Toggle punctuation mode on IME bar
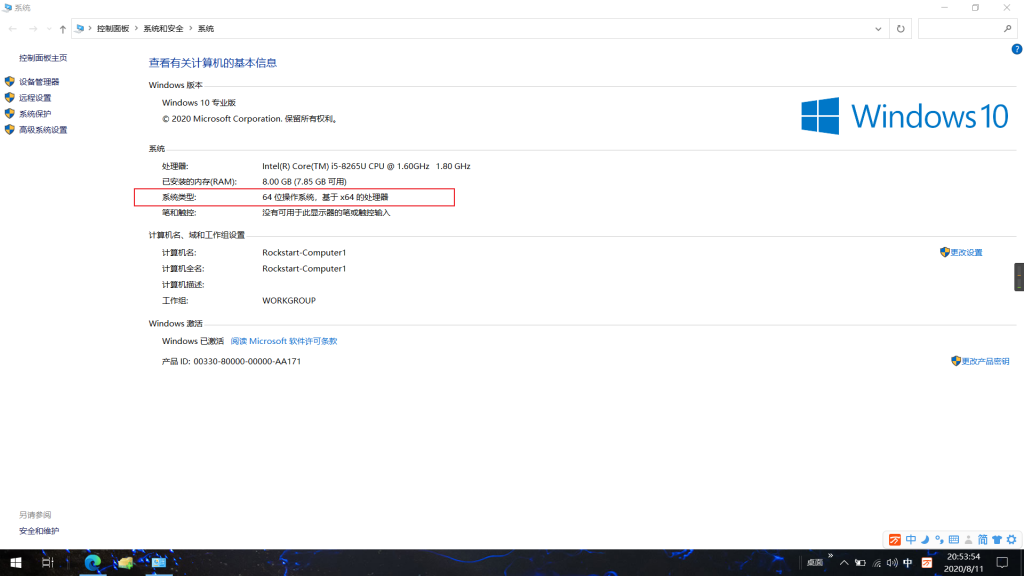This screenshot has height=576, width=1024. point(939,539)
